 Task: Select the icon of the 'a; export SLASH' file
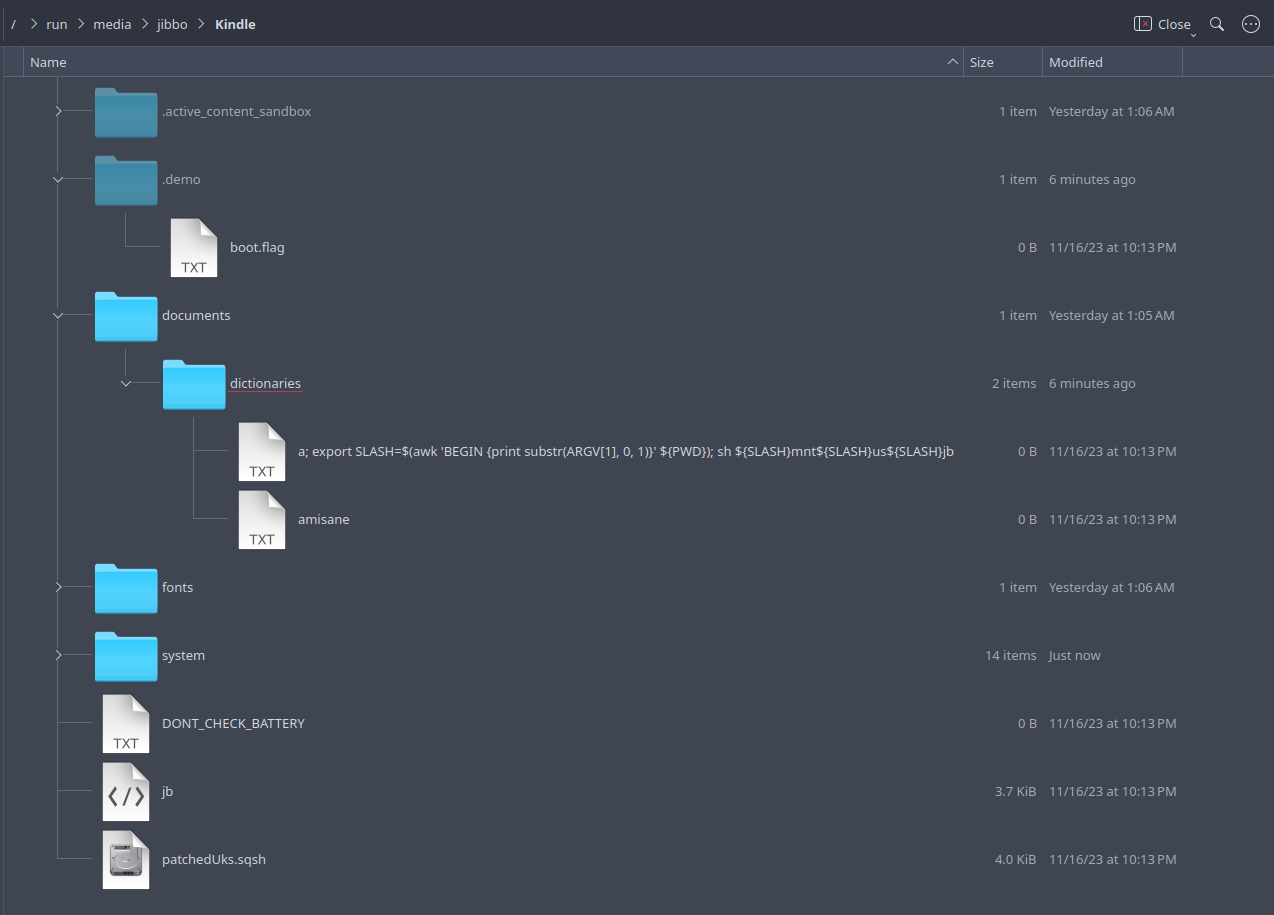[262, 452]
